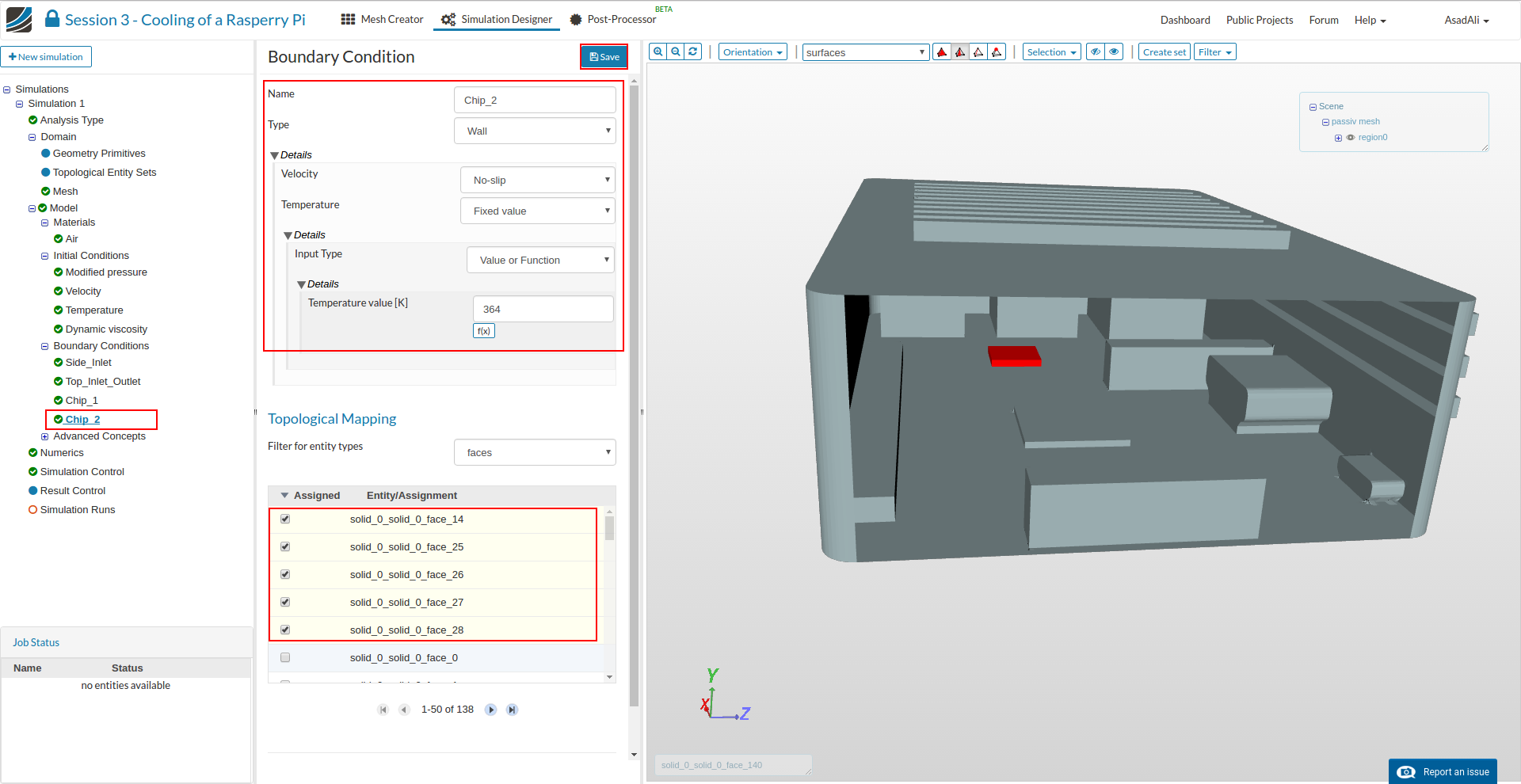The height and width of the screenshot is (784, 1521).
Task: Go to next page of entity list
Action: pos(491,710)
